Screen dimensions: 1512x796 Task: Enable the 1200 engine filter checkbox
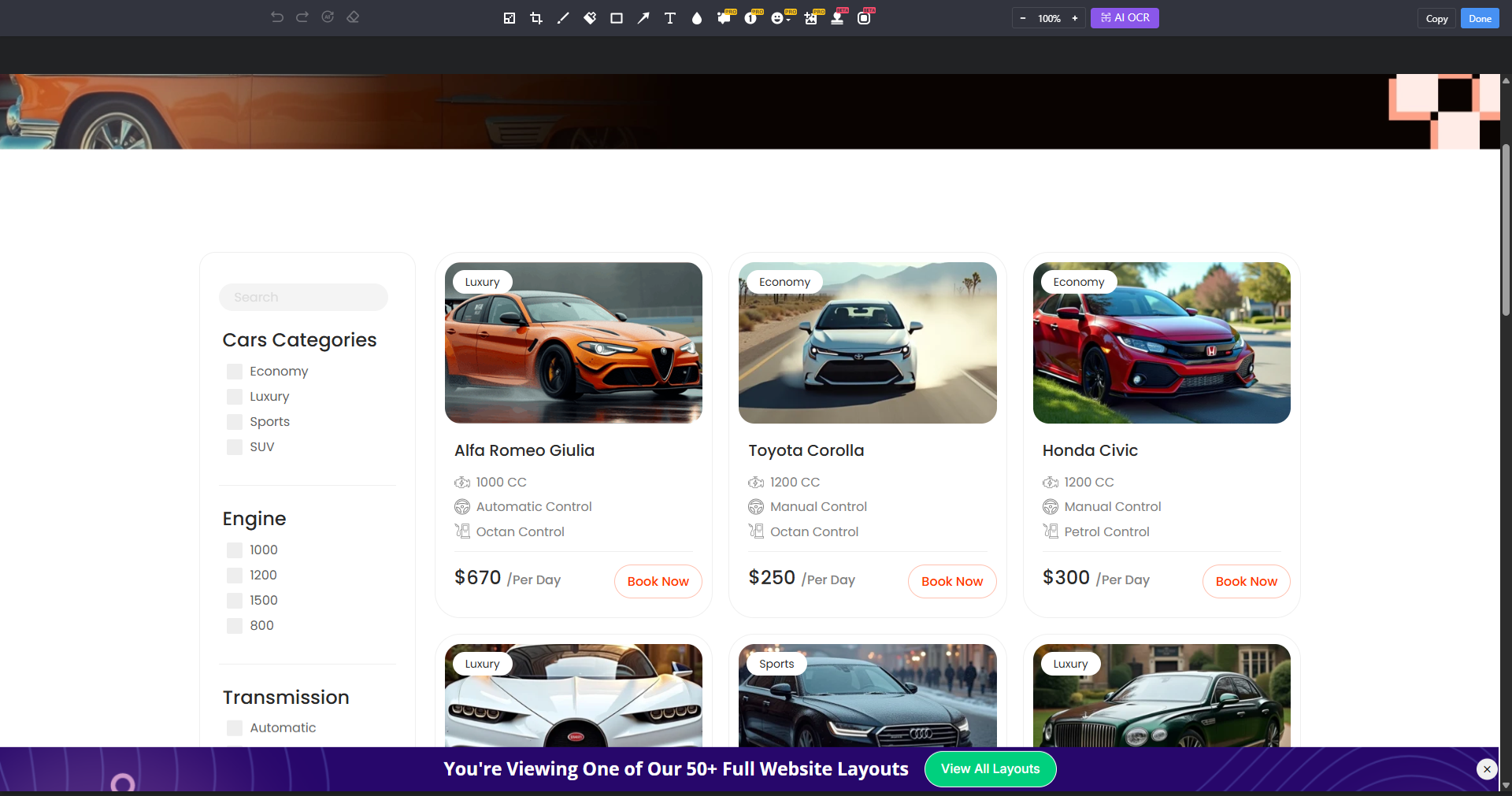click(x=235, y=576)
